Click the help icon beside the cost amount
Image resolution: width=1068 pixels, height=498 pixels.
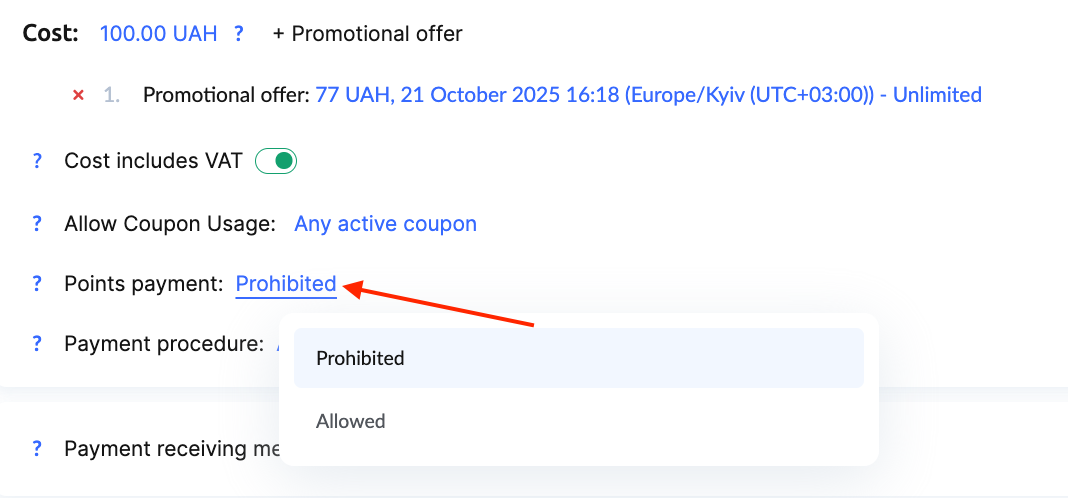239,34
